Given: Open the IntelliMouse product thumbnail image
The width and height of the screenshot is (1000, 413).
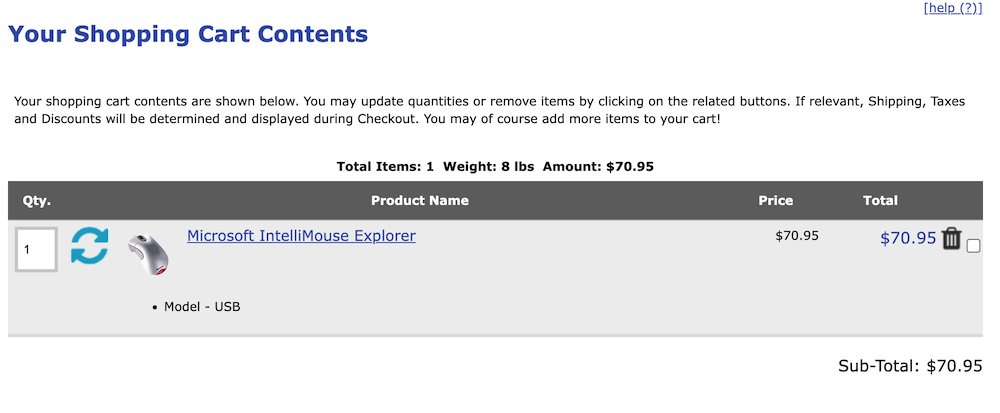Looking at the screenshot, I should point(148,252).
